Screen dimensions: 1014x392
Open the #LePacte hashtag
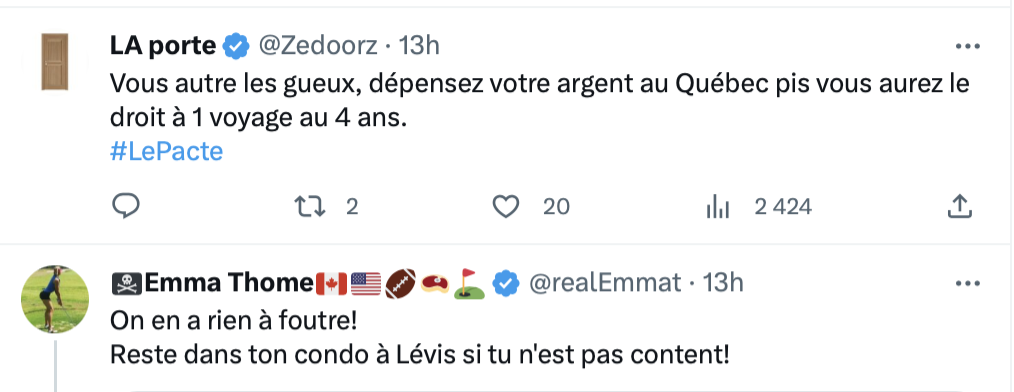[x=166, y=151]
